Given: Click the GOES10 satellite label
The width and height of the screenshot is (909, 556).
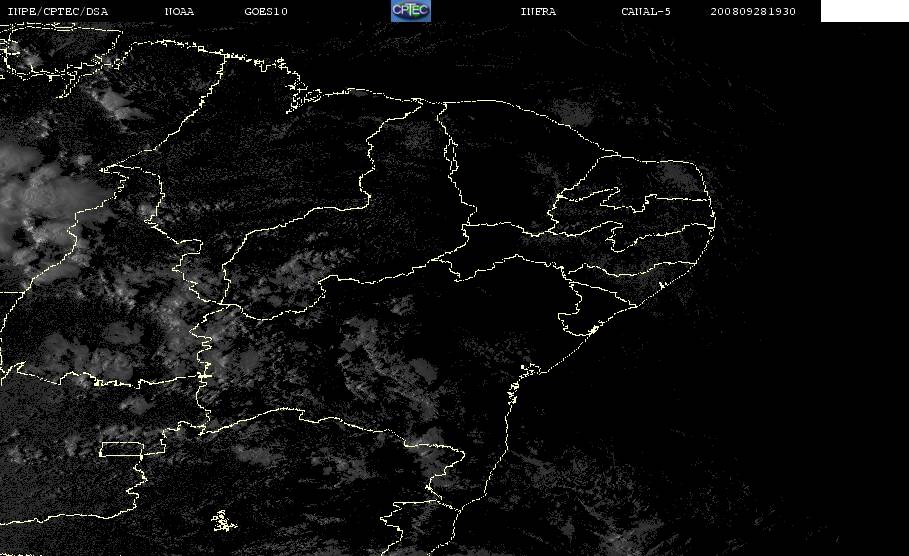Looking at the screenshot, I should click(x=266, y=11).
